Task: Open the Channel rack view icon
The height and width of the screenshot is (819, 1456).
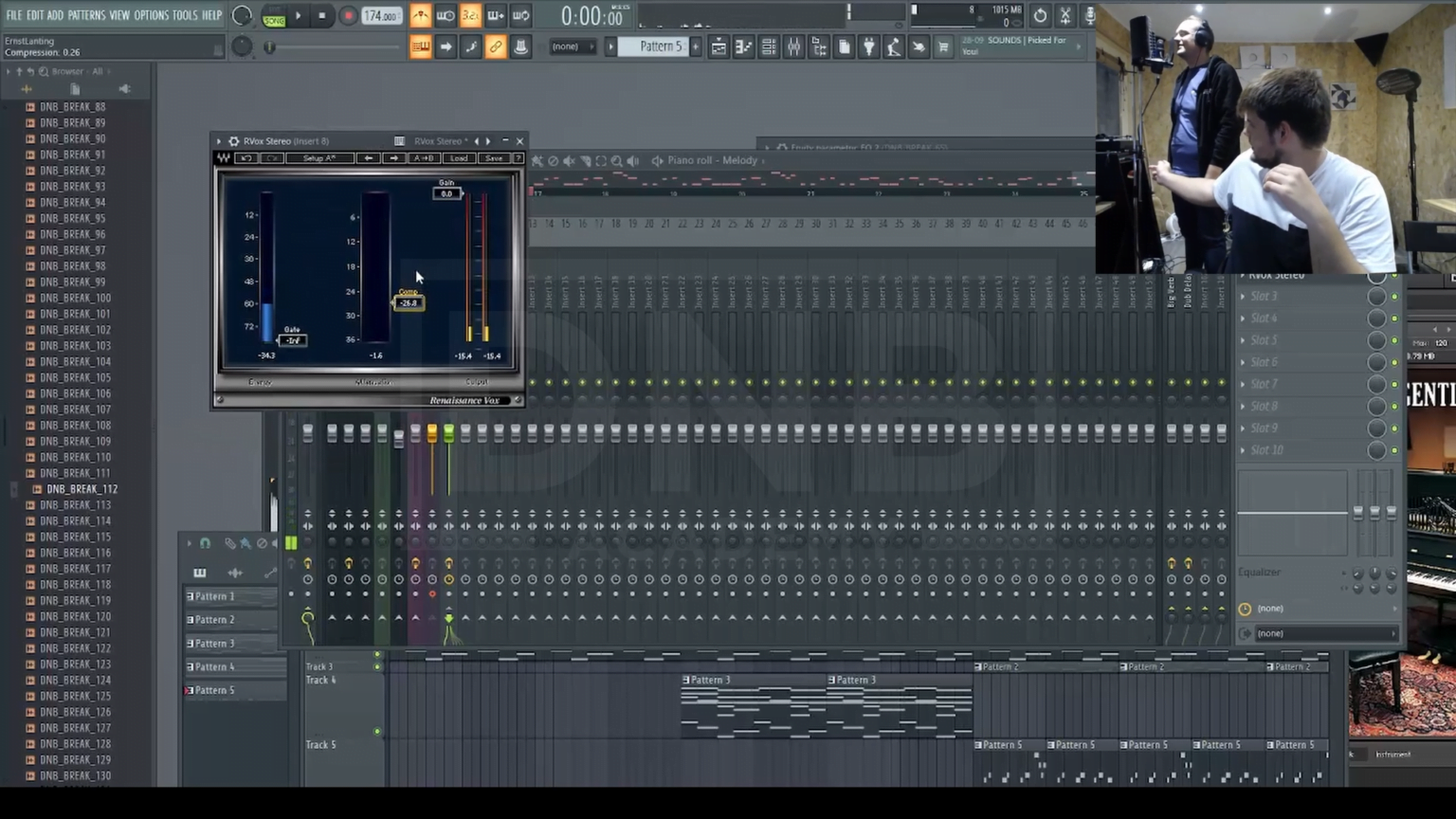Action: point(769,47)
